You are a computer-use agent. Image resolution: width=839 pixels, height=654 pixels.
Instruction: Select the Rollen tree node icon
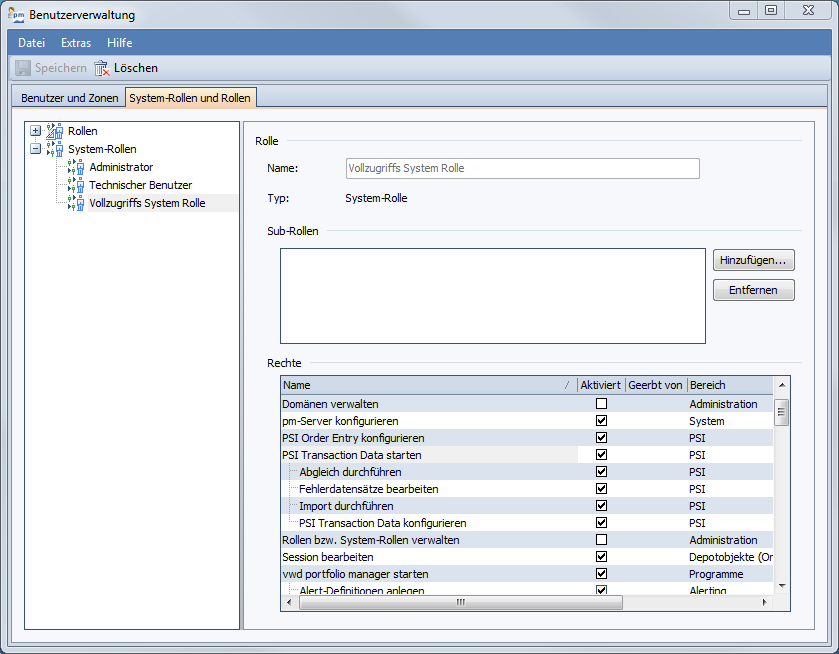coord(54,131)
